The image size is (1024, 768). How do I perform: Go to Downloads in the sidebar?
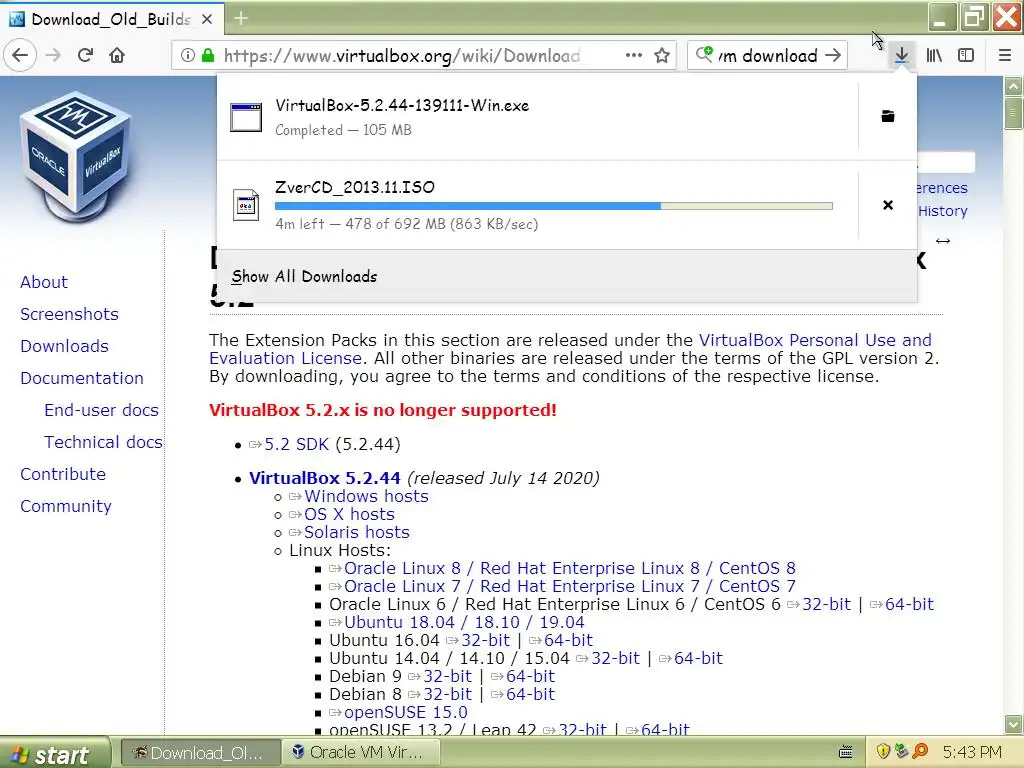pos(64,346)
